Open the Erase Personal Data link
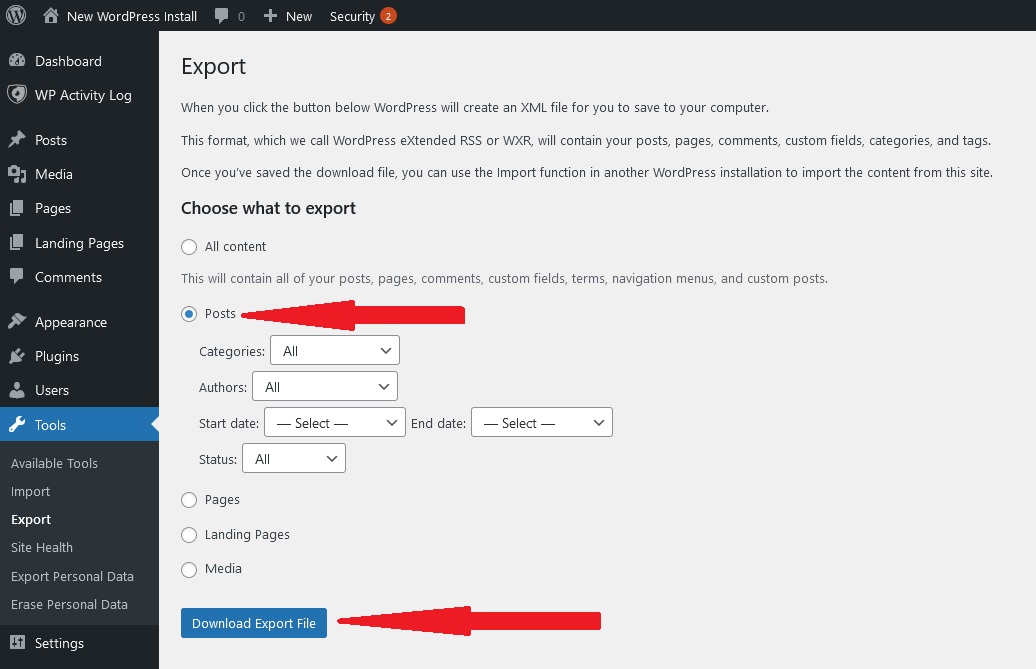 click(x=69, y=604)
